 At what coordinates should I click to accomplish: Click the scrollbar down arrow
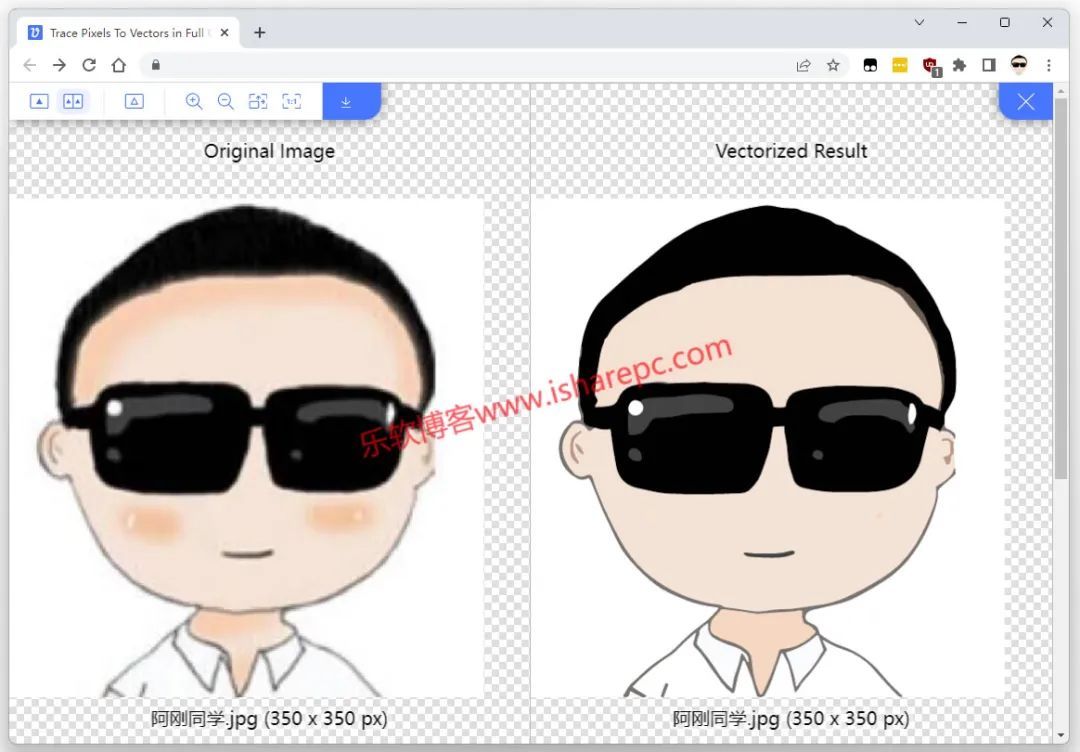tap(1061, 737)
